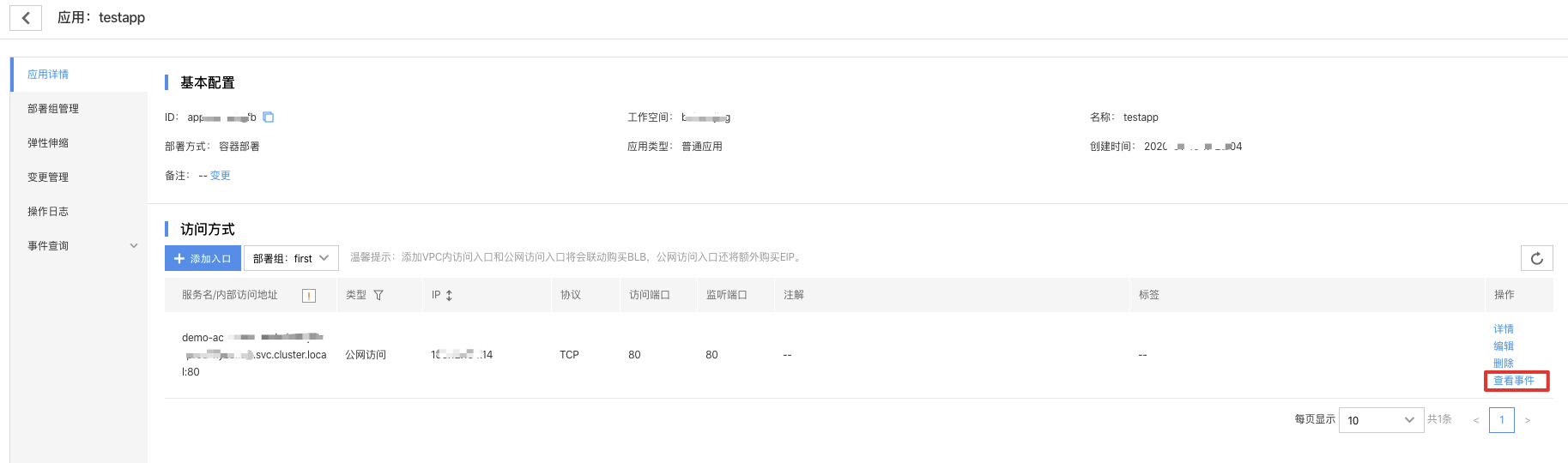Click the view events link in the row
The image size is (1568, 463).
tap(1514, 381)
